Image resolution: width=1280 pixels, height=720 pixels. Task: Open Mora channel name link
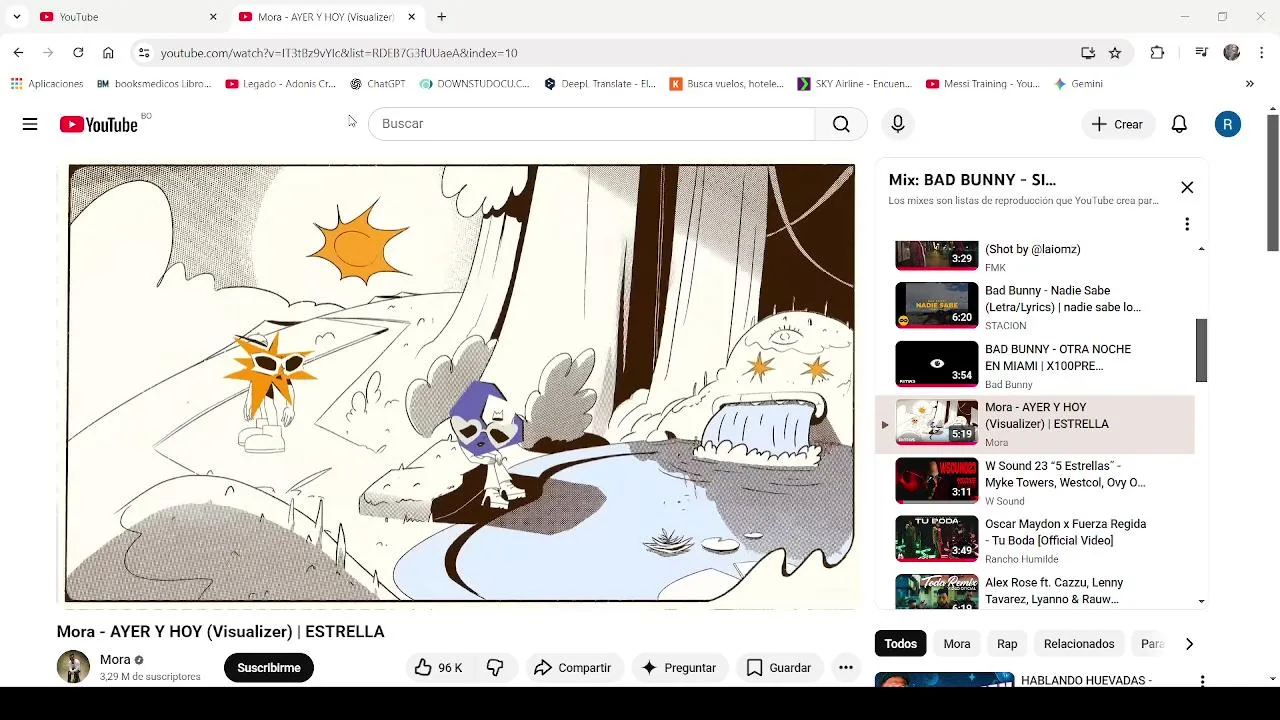coord(115,660)
